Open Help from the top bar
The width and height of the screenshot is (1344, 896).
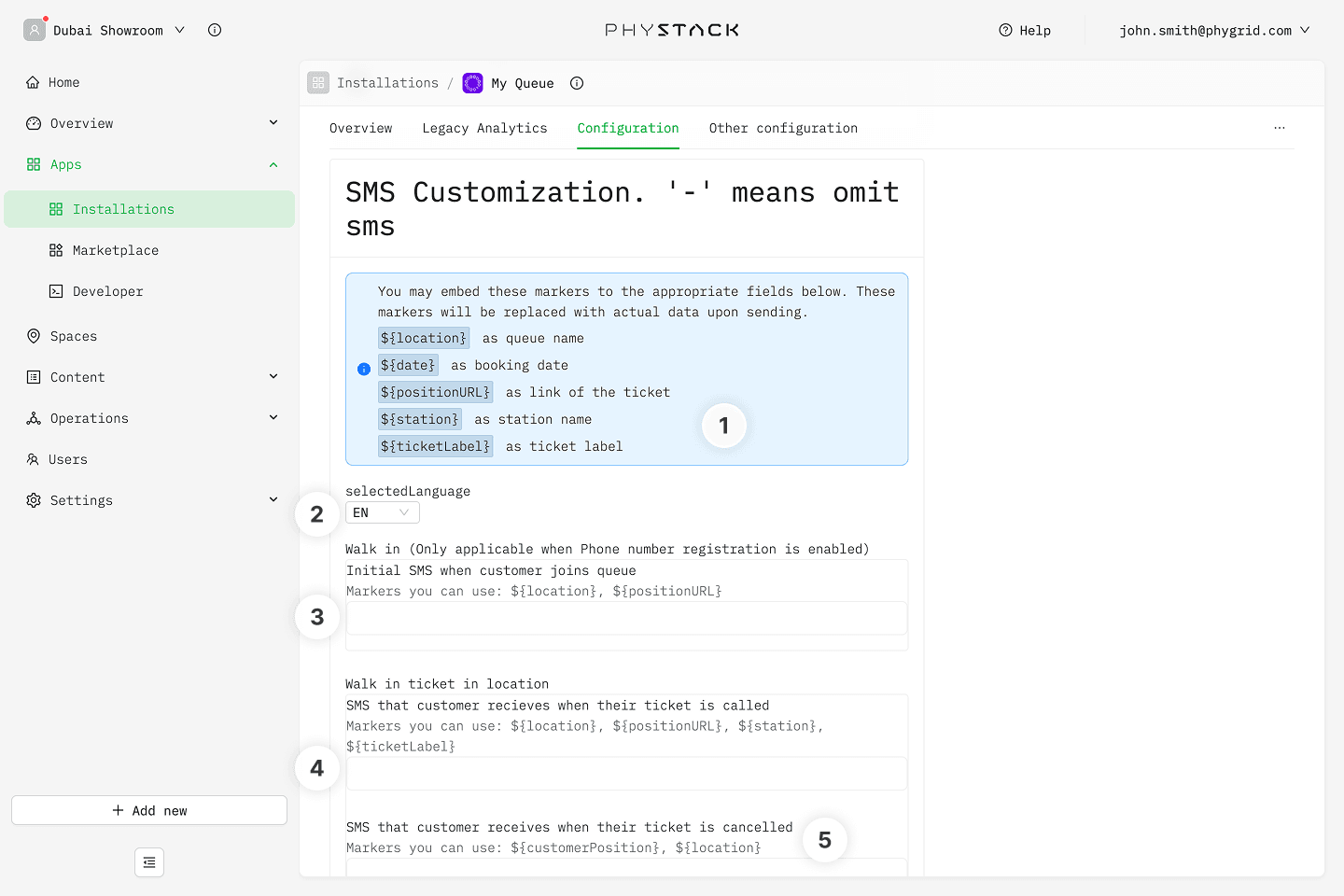coord(1025,30)
